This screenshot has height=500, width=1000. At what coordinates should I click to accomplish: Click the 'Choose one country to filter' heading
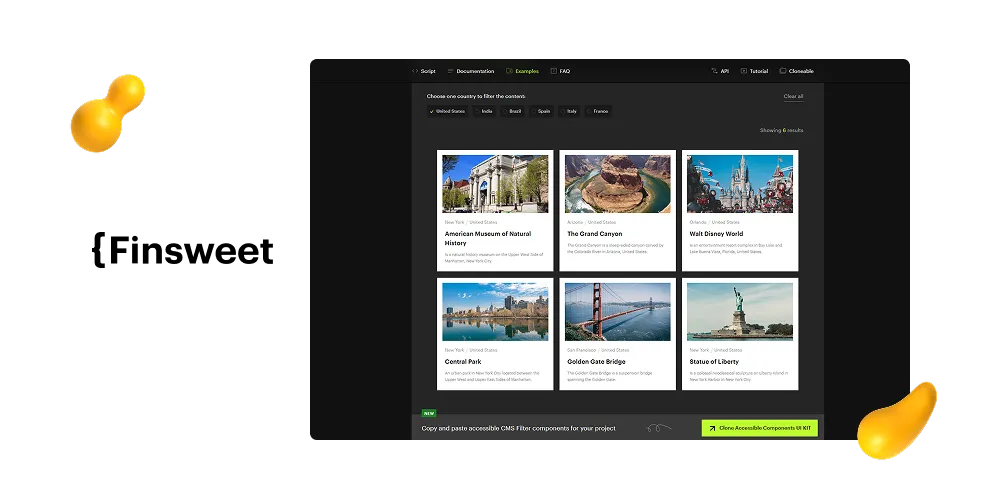coord(476,96)
